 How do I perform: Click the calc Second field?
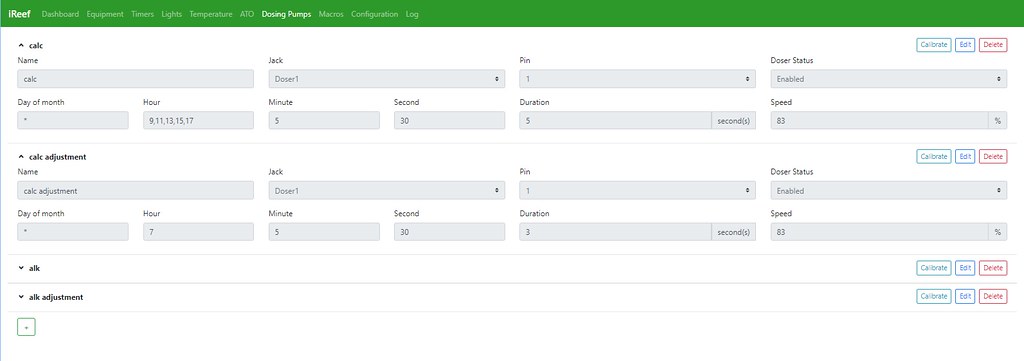pyautogui.click(x=449, y=121)
